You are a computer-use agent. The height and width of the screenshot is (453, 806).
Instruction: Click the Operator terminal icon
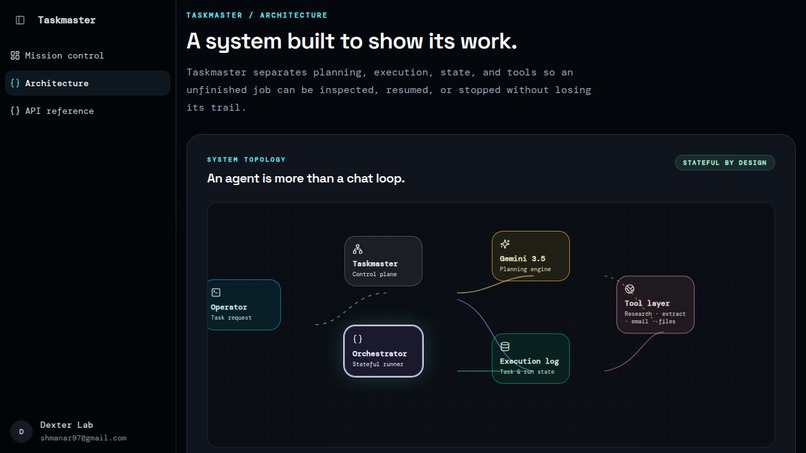point(216,293)
